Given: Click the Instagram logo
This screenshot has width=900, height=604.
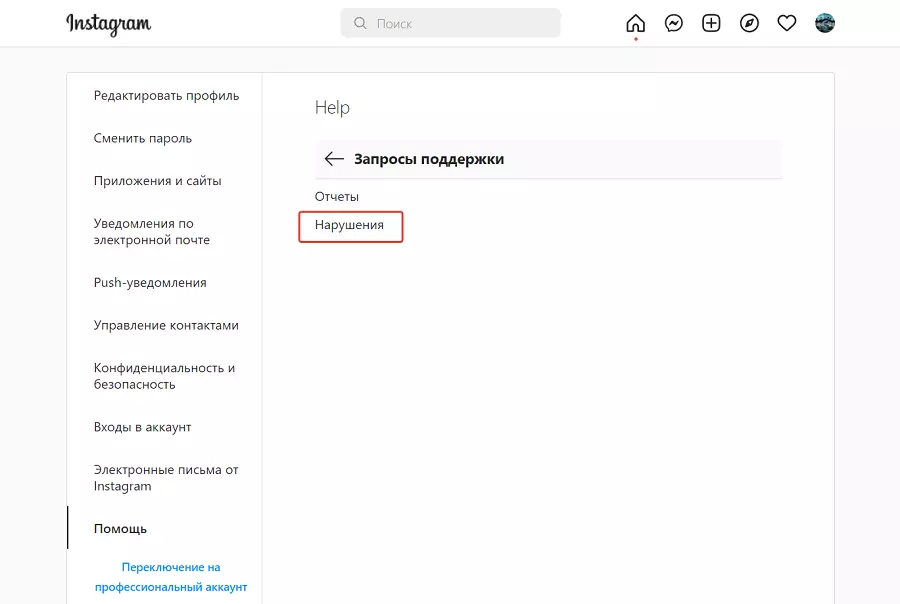Looking at the screenshot, I should (x=108, y=23).
